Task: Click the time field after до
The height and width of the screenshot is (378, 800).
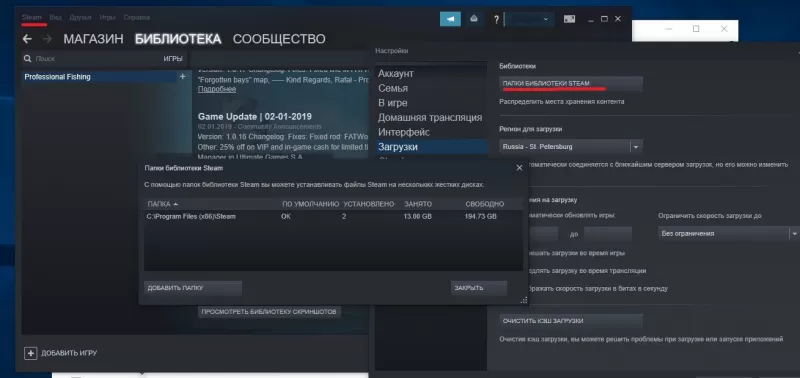Action: click(608, 234)
